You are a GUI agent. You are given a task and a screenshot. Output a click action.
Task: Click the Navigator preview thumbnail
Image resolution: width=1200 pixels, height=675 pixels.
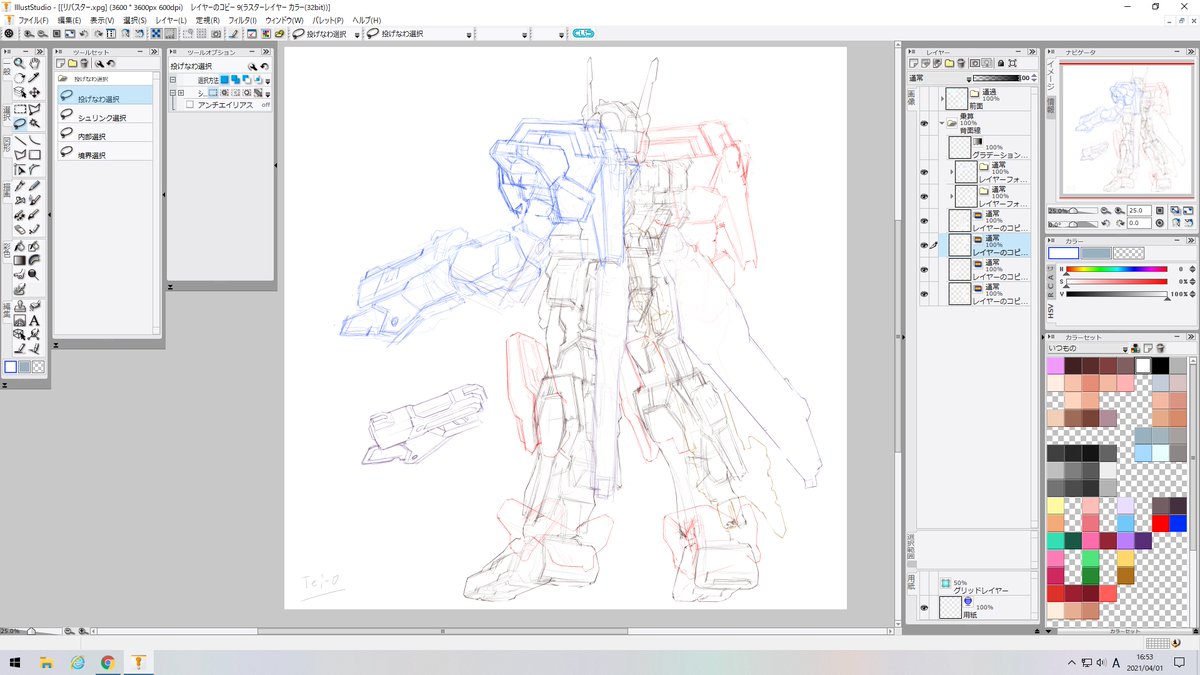click(x=1126, y=128)
